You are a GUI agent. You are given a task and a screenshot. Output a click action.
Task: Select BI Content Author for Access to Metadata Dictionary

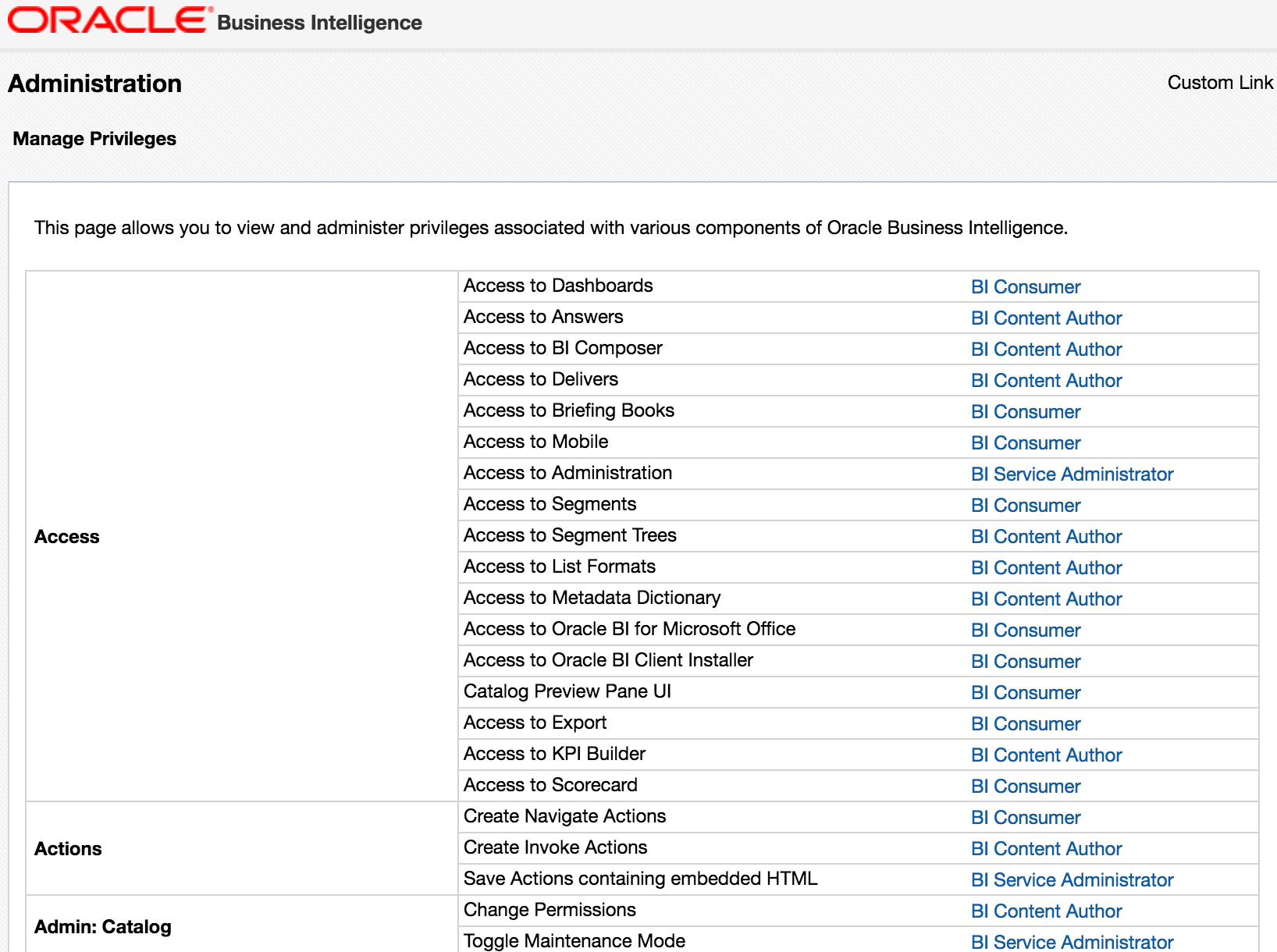(x=1046, y=599)
